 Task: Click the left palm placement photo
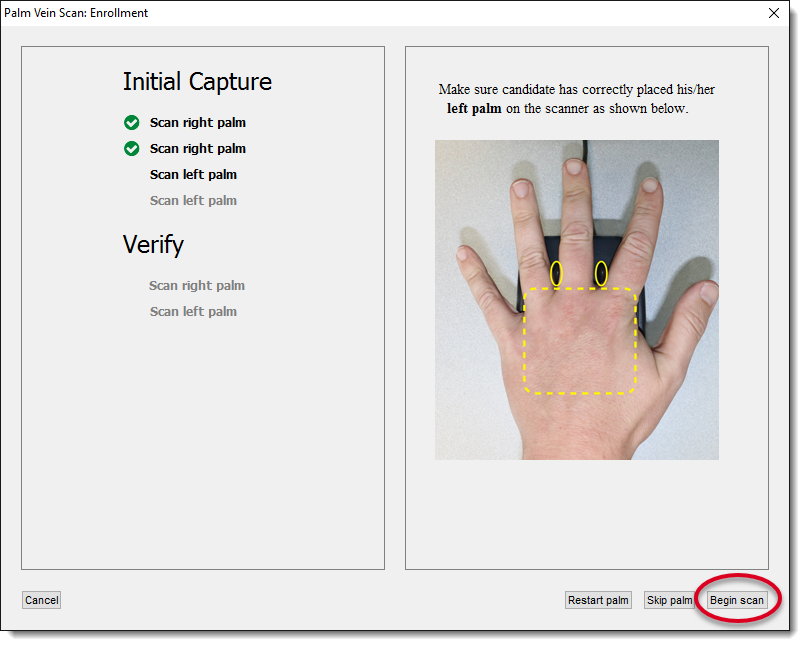pyautogui.click(x=576, y=300)
